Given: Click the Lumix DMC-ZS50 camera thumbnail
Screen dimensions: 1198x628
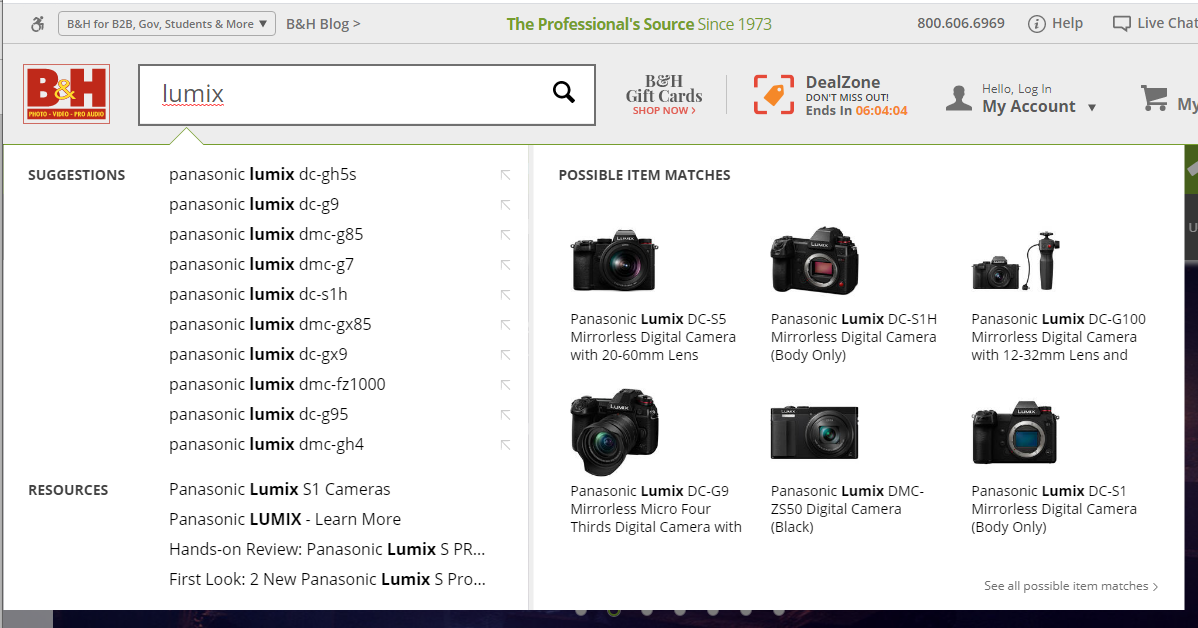Looking at the screenshot, I should [x=814, y=432].
